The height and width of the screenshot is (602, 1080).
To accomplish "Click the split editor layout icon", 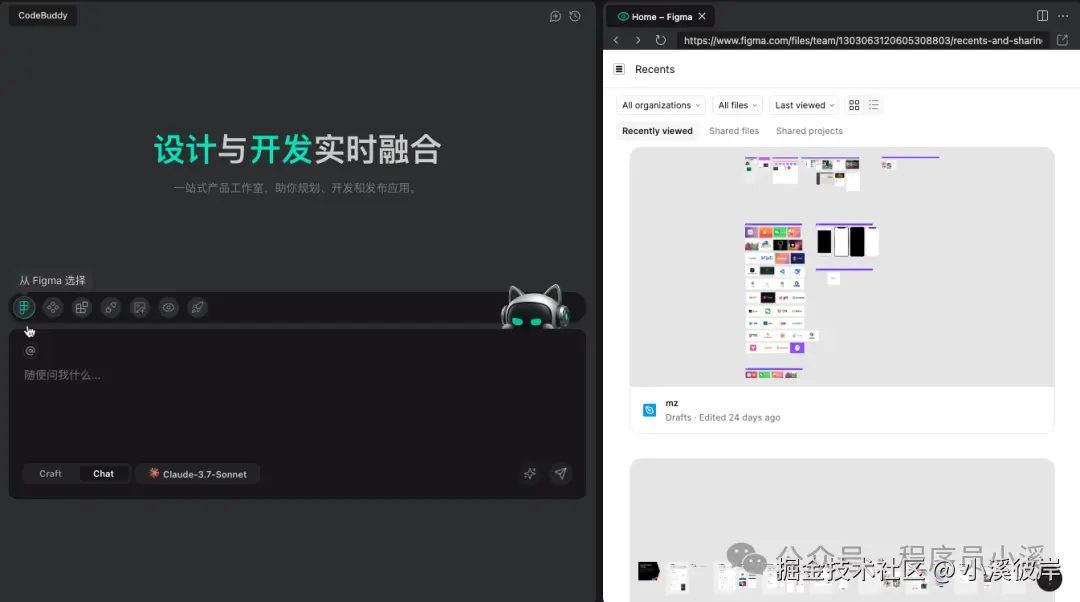I will pyautogui.click(x=1042, y=16).
